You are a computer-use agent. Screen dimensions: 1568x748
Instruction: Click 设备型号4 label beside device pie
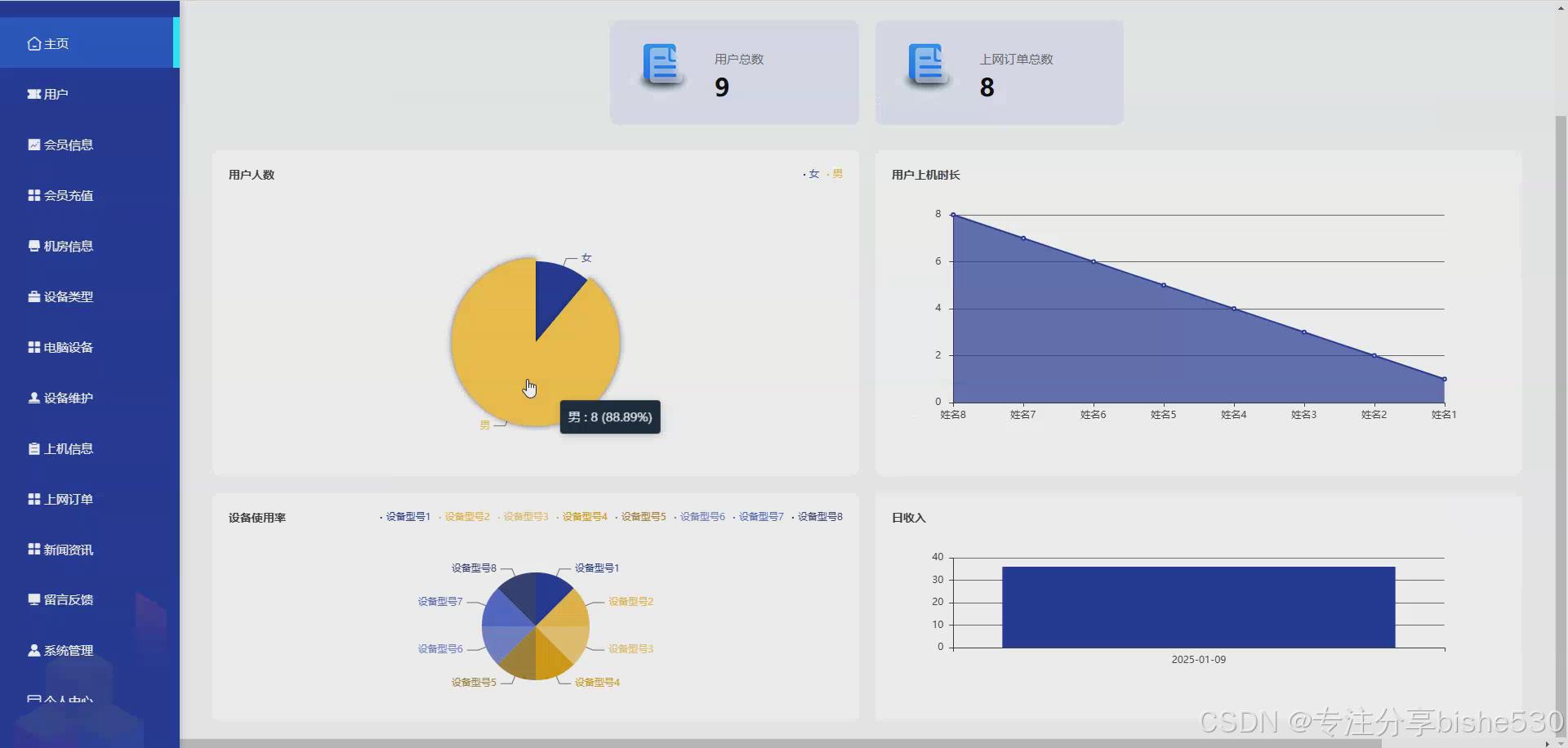597,682
